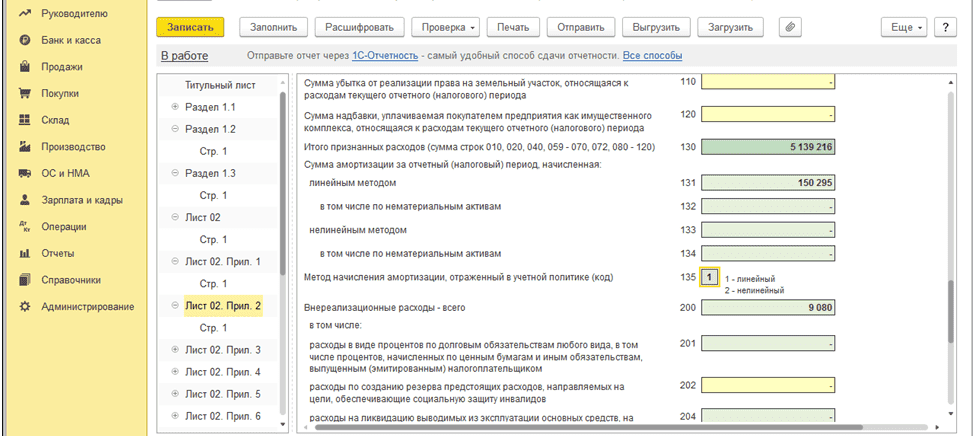Open the Все способы link
Screen dimensions: 973x436
[x=652, y=56]
